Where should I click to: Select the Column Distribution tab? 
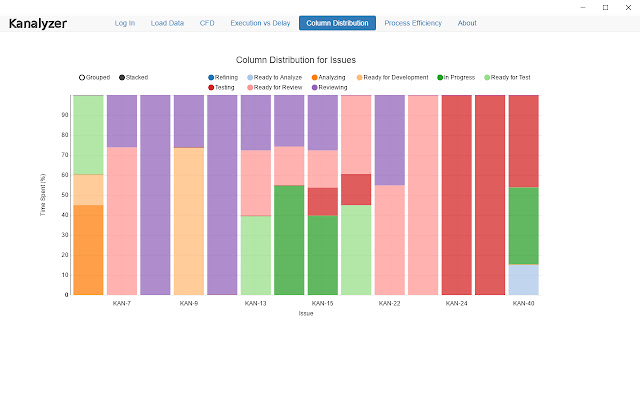pyautogui.click(x=337, y=22)
